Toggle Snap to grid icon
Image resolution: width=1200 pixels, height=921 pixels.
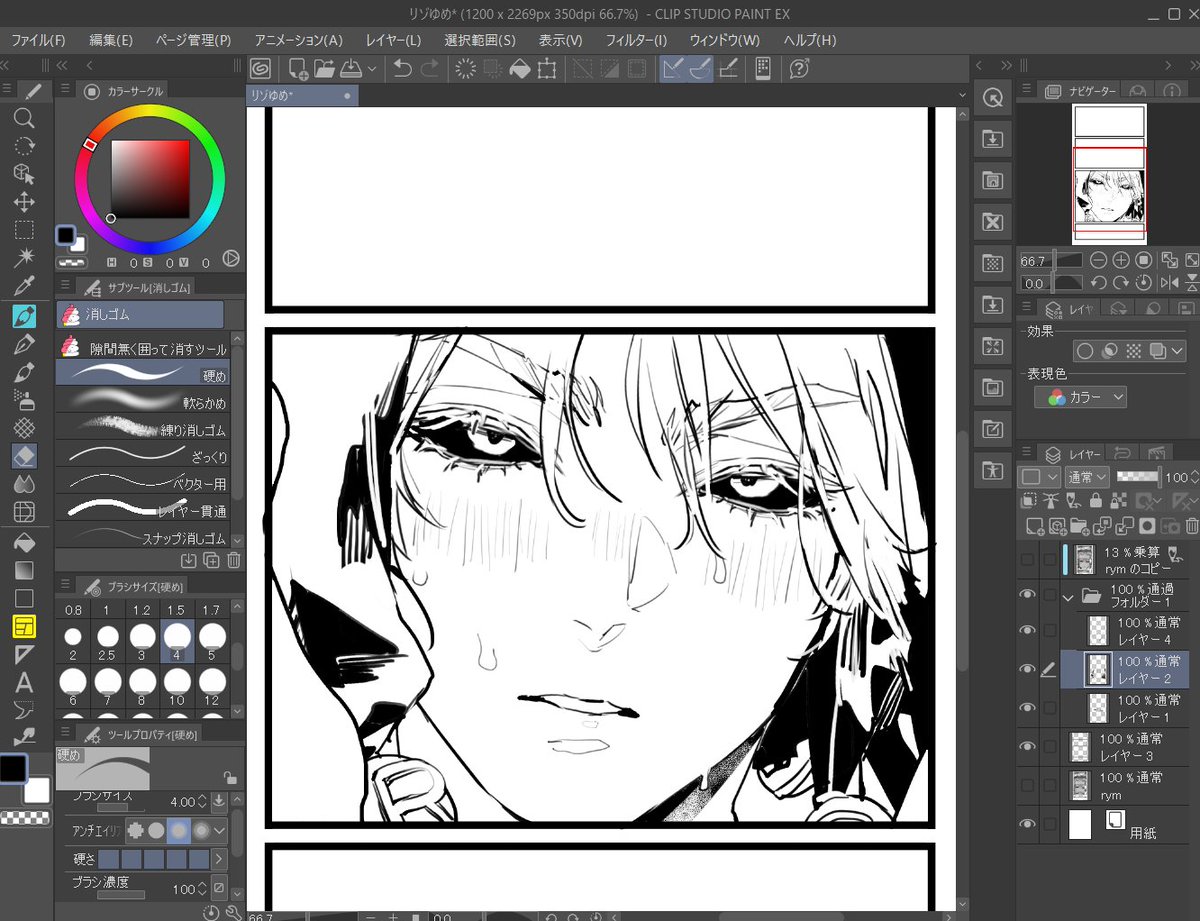(x=729, y=68)
